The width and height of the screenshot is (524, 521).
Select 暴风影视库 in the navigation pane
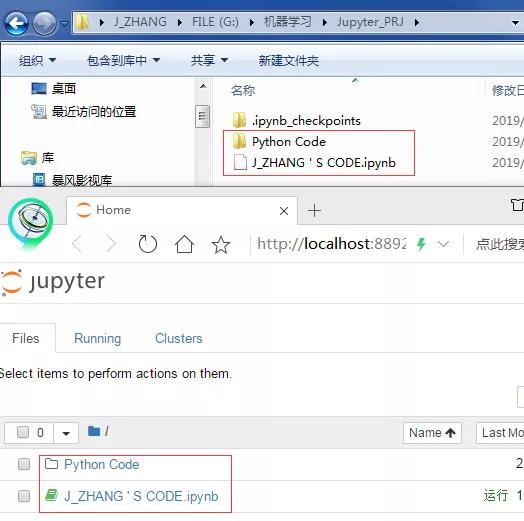(x=72, y=180)
